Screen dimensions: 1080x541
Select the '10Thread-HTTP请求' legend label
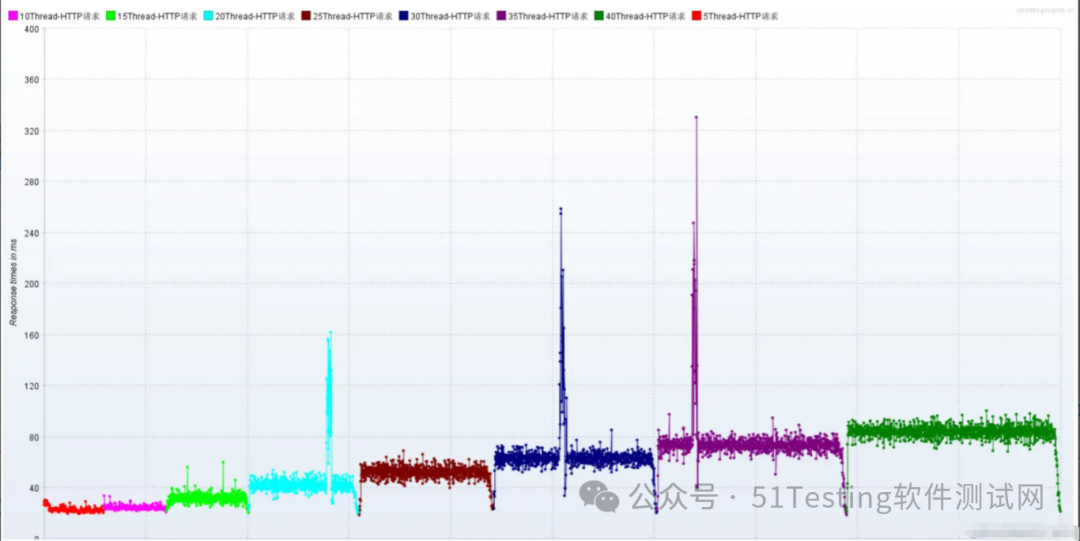[x=60, y=16]
